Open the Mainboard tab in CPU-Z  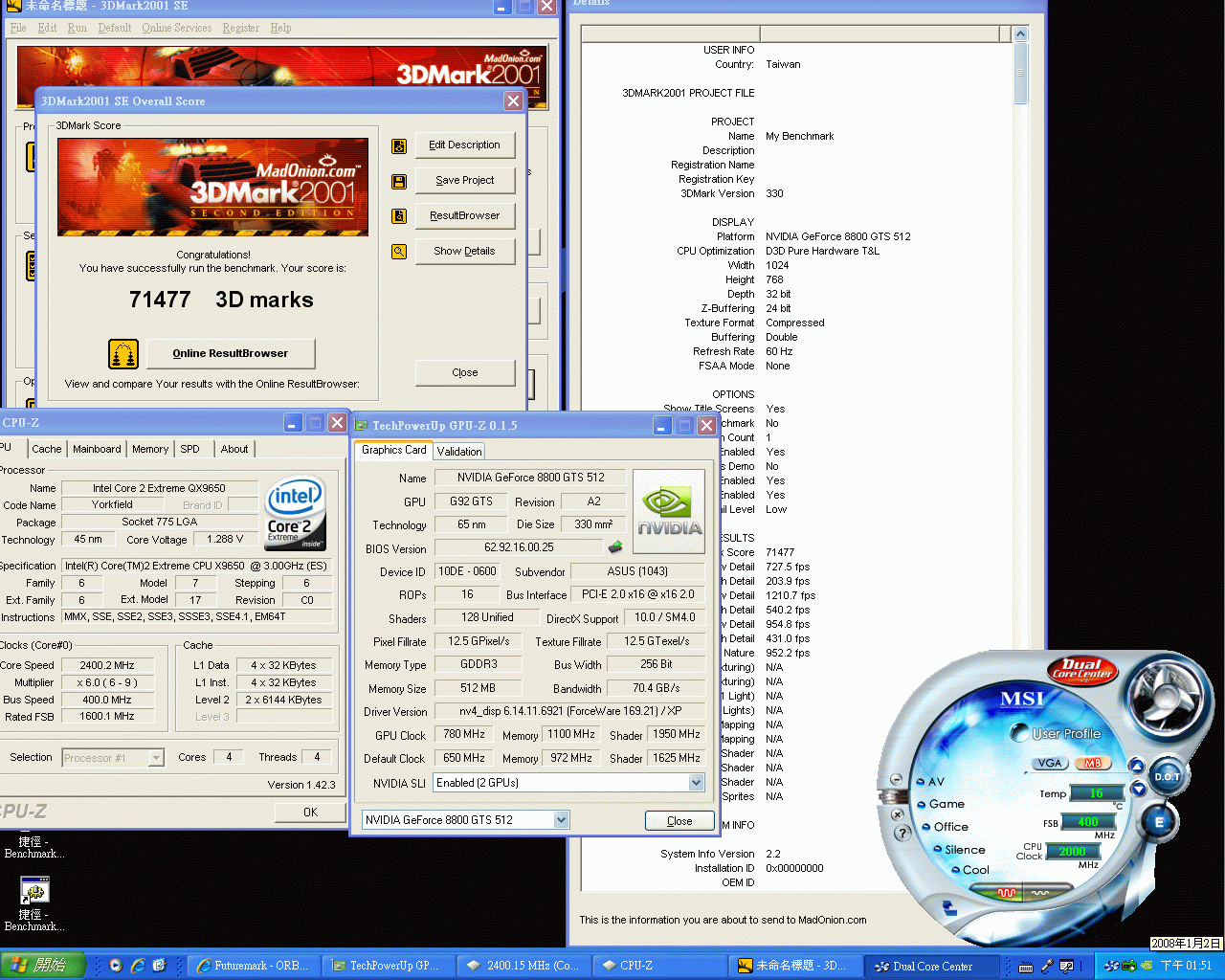(97, 449)
